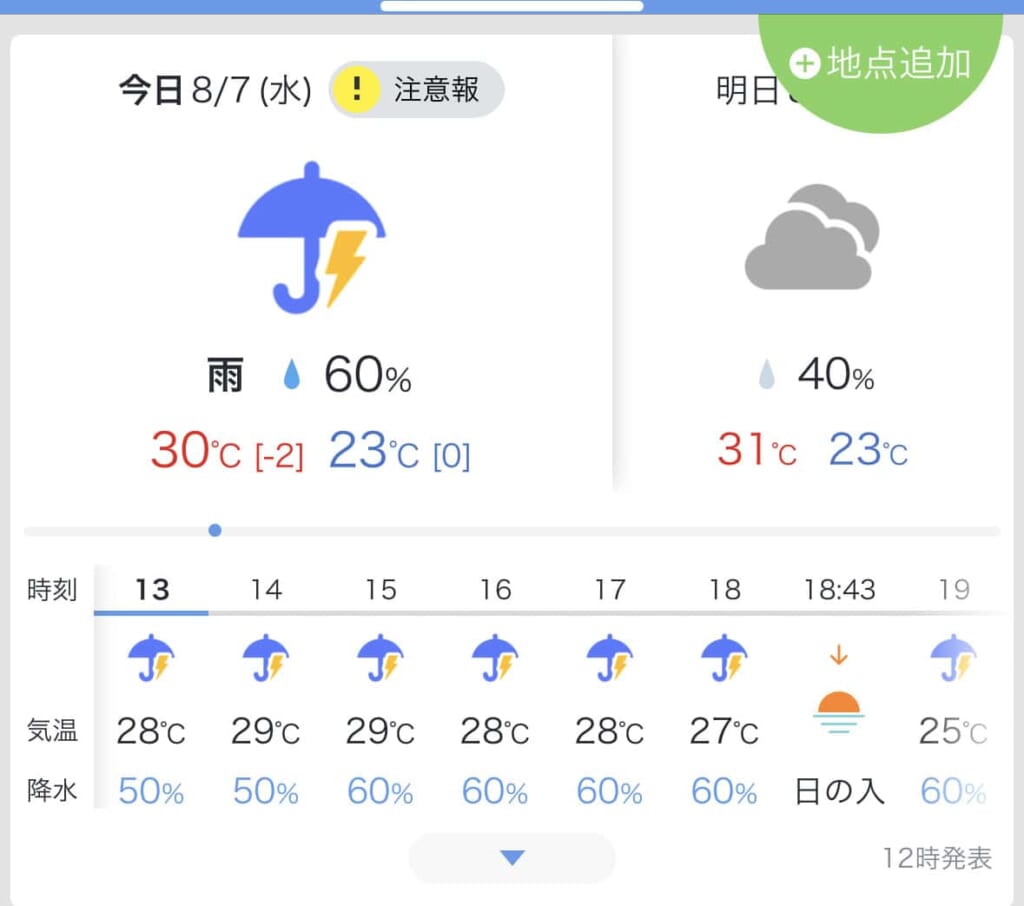Click the 12時発表 announcement text

click(x=940, y=858)
